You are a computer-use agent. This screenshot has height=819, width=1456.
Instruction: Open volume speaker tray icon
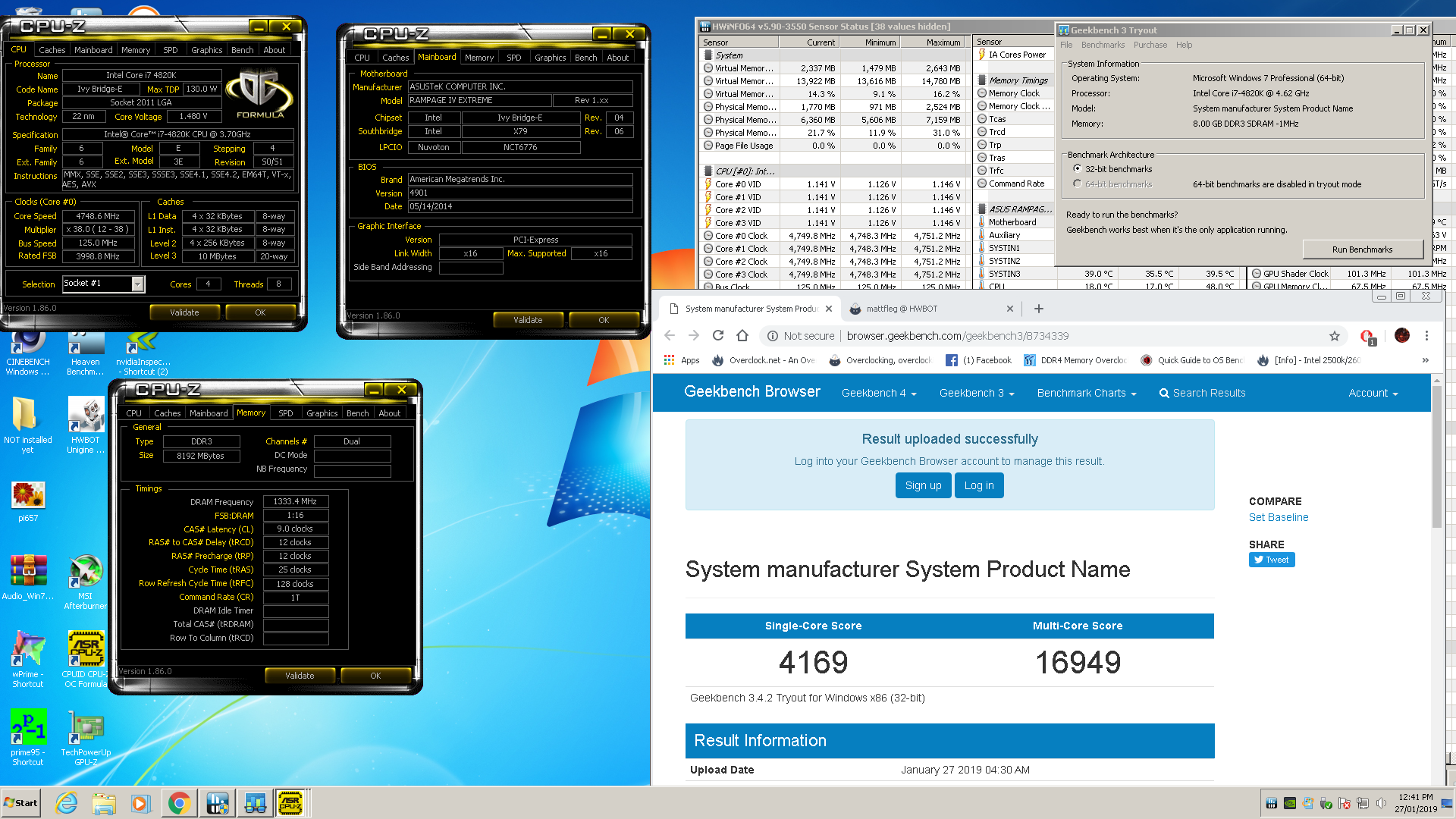tap(1381, 804)
